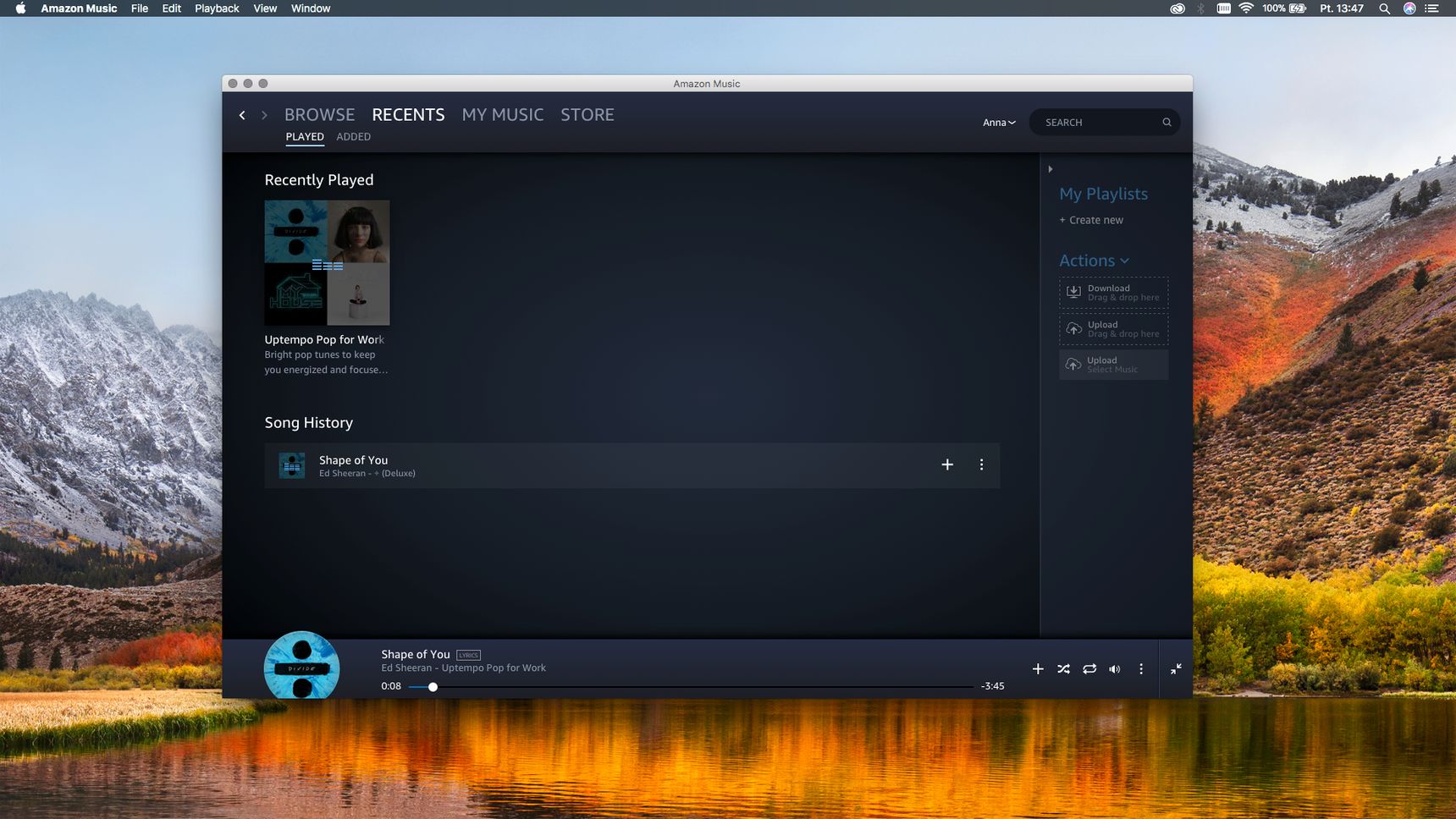Toggle shuffle in the player bar
Screen dimensions: 1456x819
click(x=1063, y=669)
